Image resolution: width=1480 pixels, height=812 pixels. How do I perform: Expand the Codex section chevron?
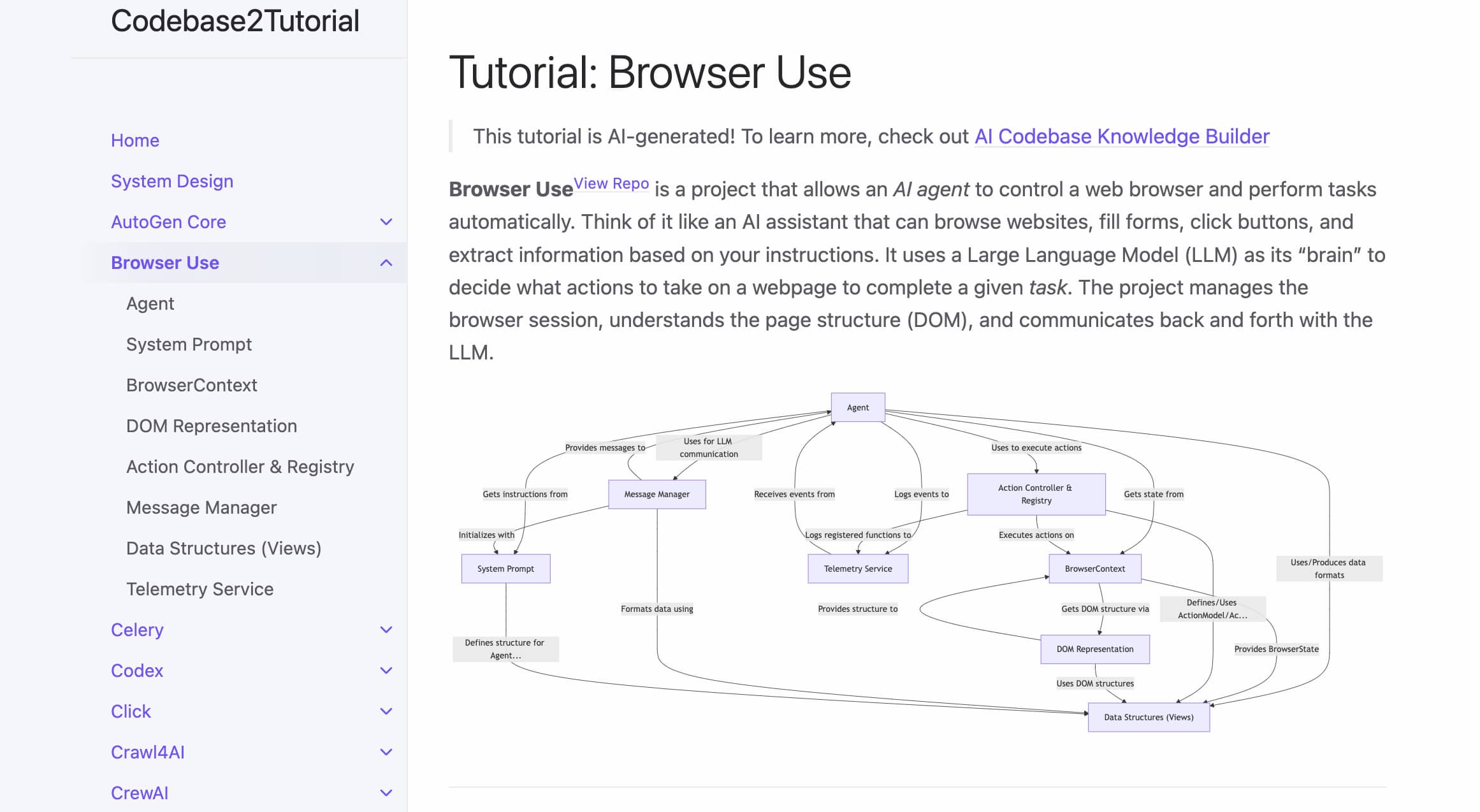click(x=386, y=671)
